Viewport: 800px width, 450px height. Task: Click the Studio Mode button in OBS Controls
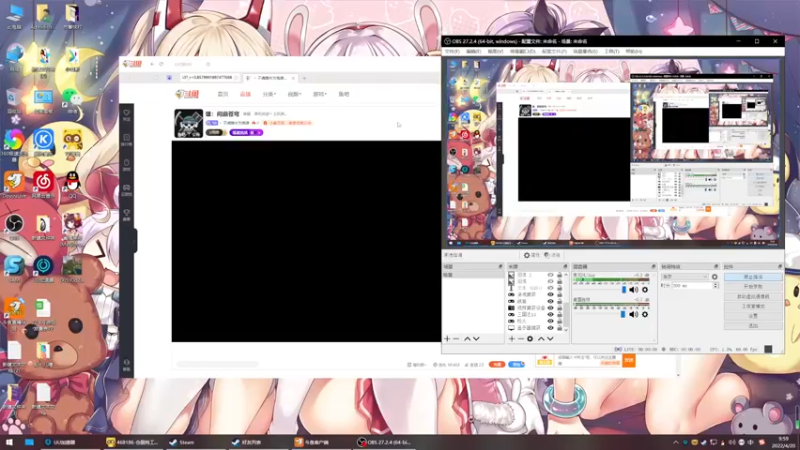pos(753,306)
